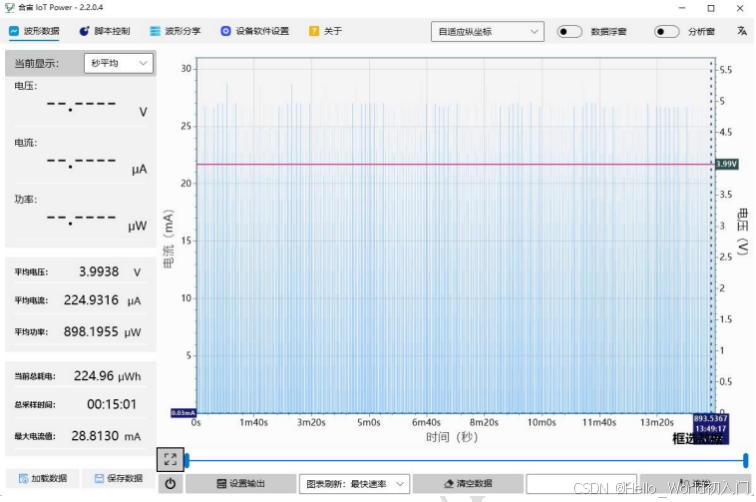The width and height of the screenshot is (756, 502).
Task: Click the 平均电流 value 224.9316
Action: point(91,300)
